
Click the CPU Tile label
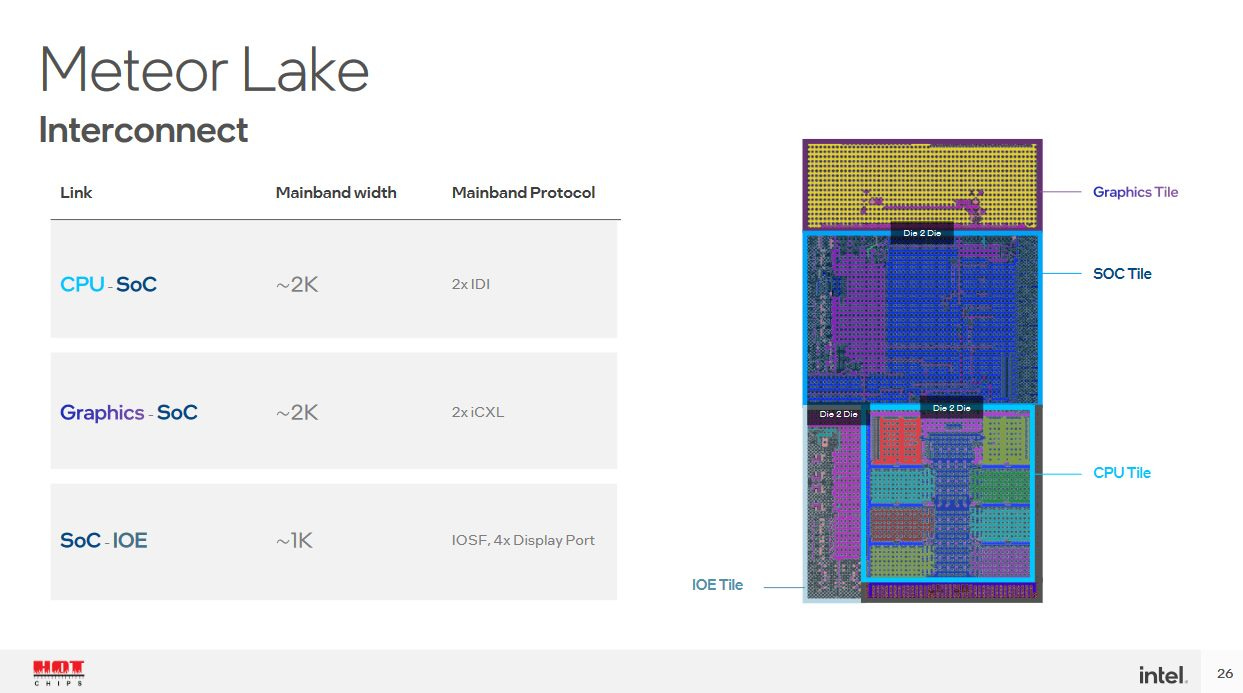[x=1122, y=472]
